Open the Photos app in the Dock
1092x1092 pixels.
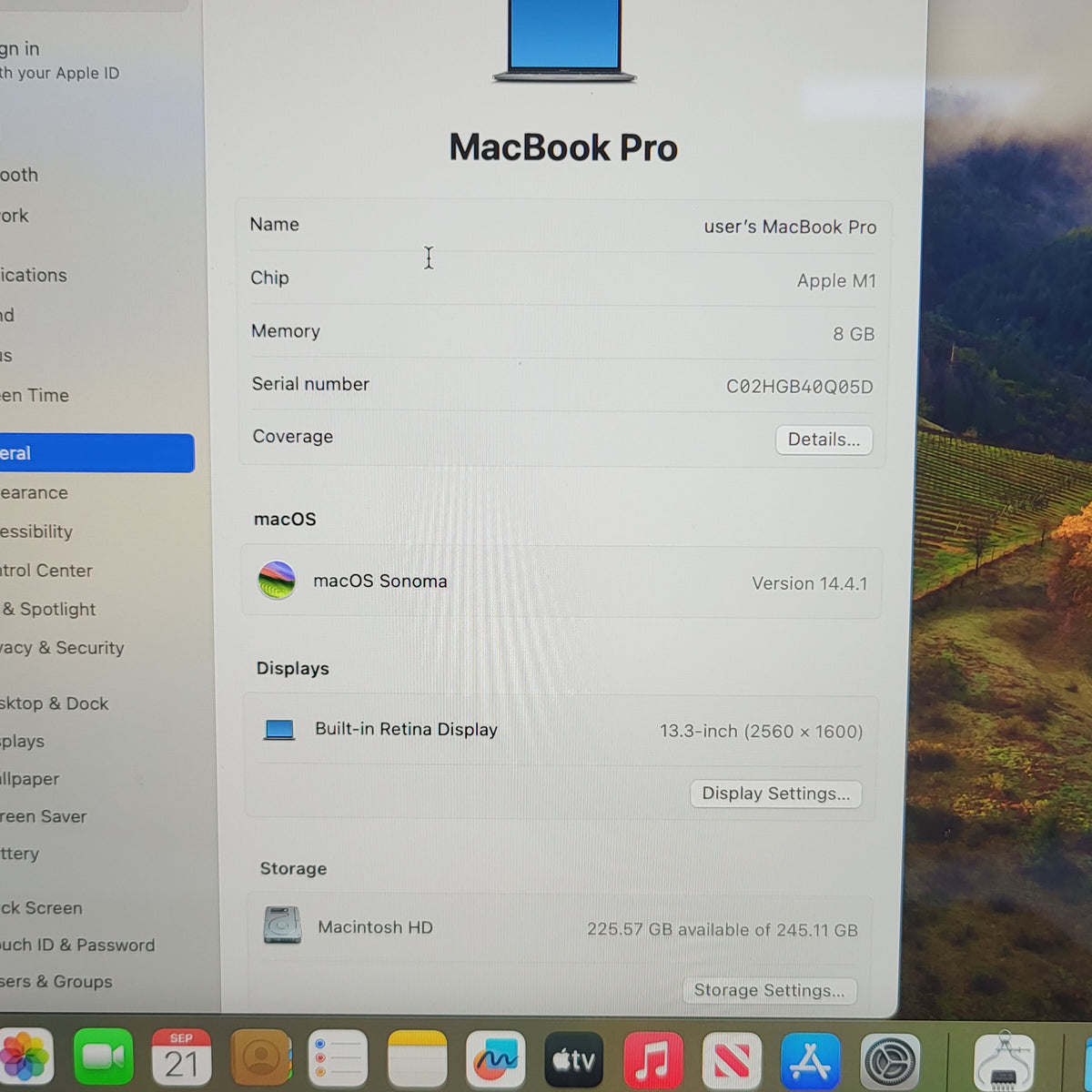25,1058
